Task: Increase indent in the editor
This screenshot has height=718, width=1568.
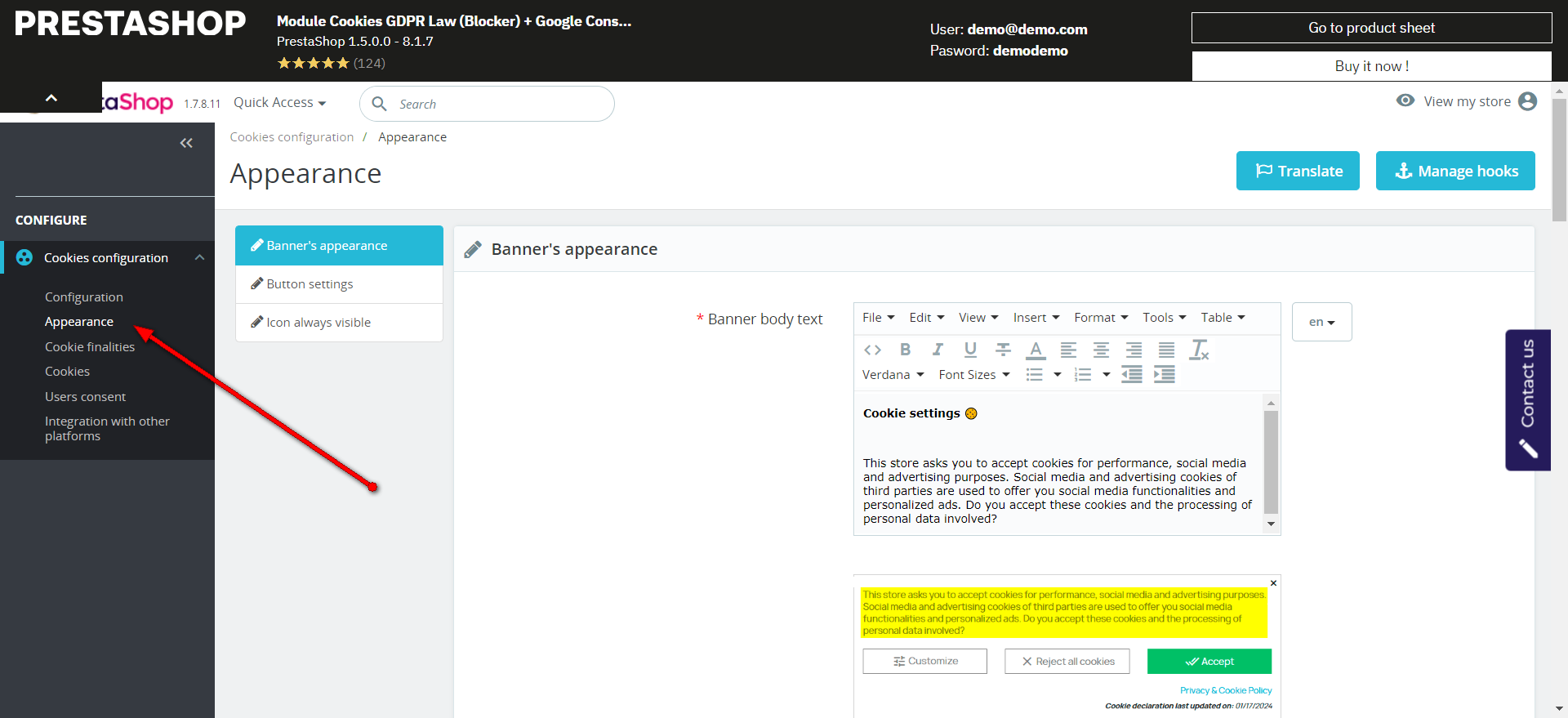Action: (x=1165, y=375)
